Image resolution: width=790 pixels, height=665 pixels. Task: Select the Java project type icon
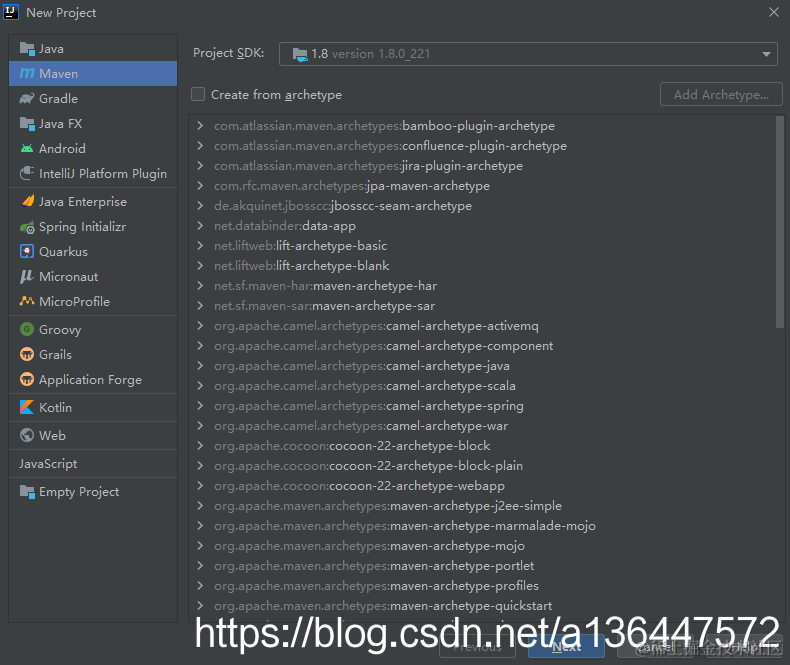point(27,49)
